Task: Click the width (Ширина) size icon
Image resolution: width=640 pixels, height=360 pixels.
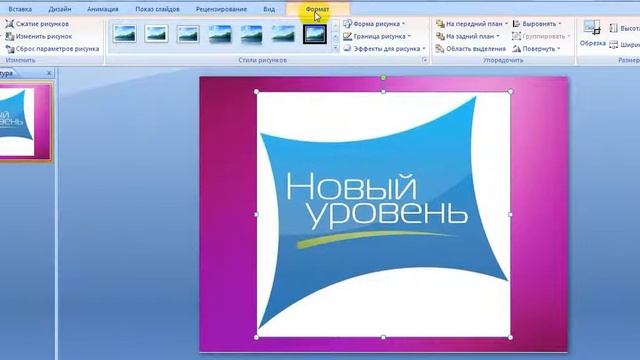Action: click(x=613, y=44)
